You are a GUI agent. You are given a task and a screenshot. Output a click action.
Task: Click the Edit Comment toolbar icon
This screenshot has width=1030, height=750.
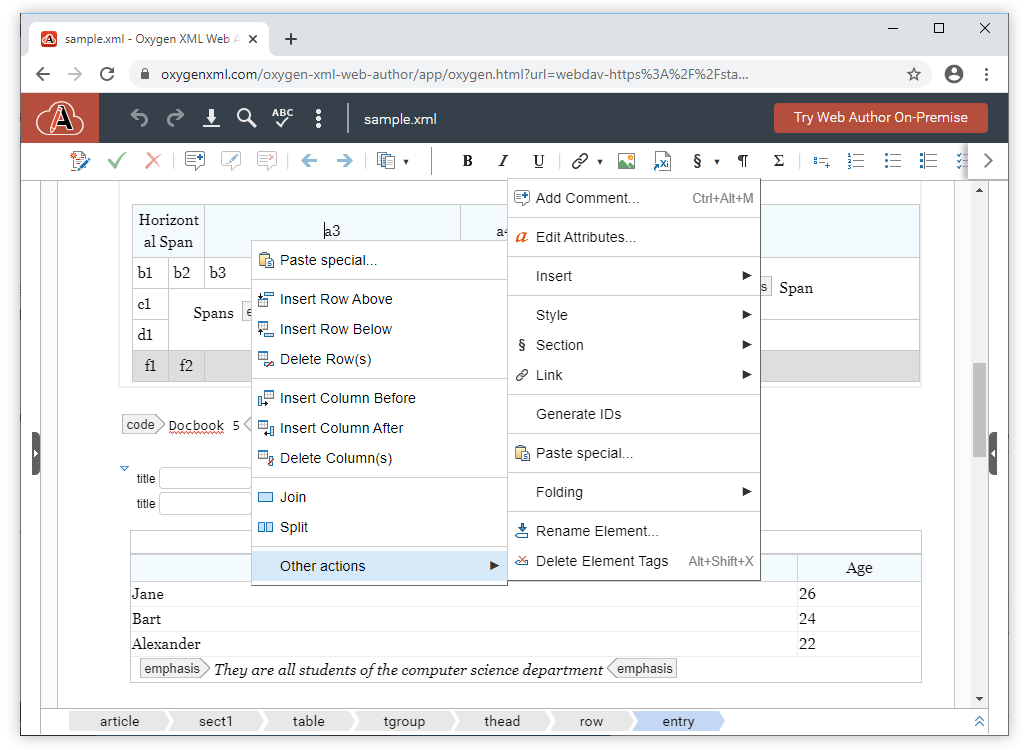[231, 161]
